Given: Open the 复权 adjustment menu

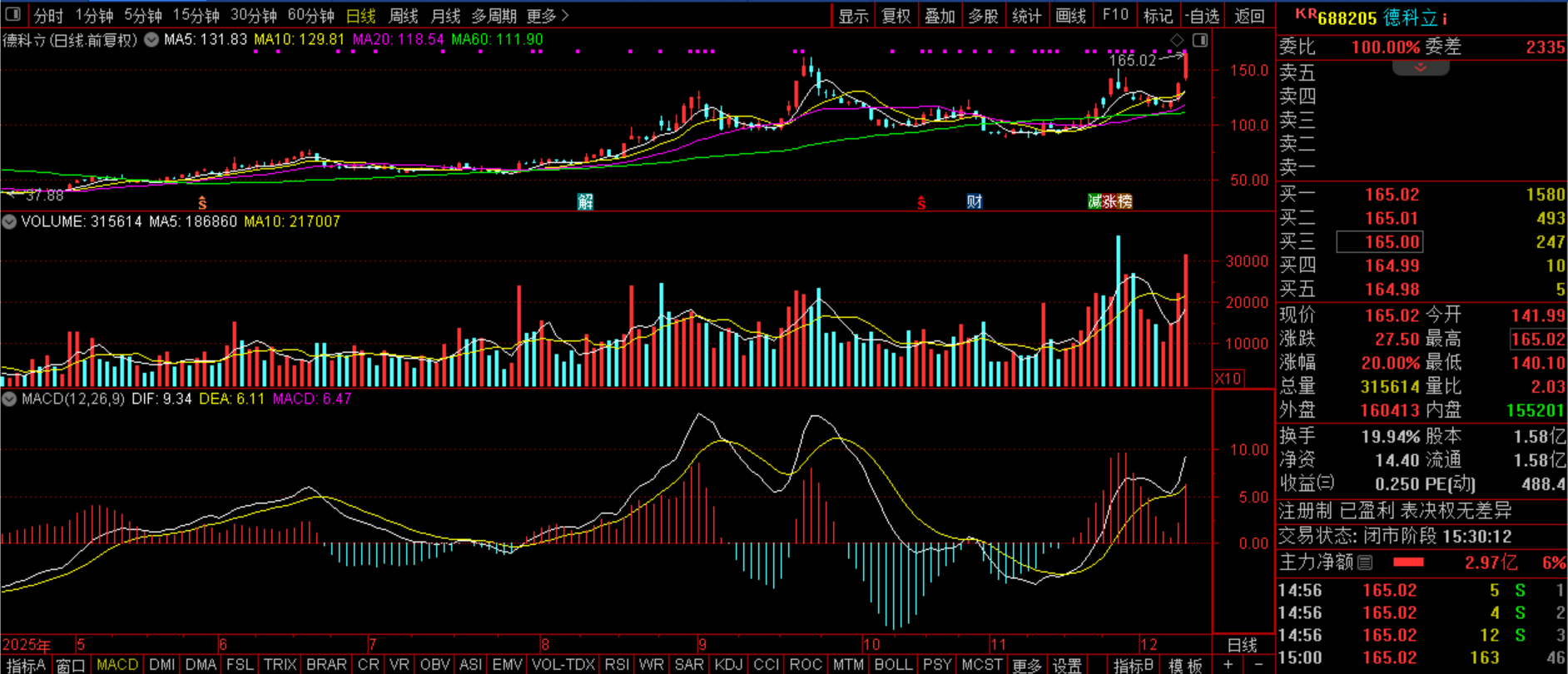Looking at the screenshot, I should [896, 15].
